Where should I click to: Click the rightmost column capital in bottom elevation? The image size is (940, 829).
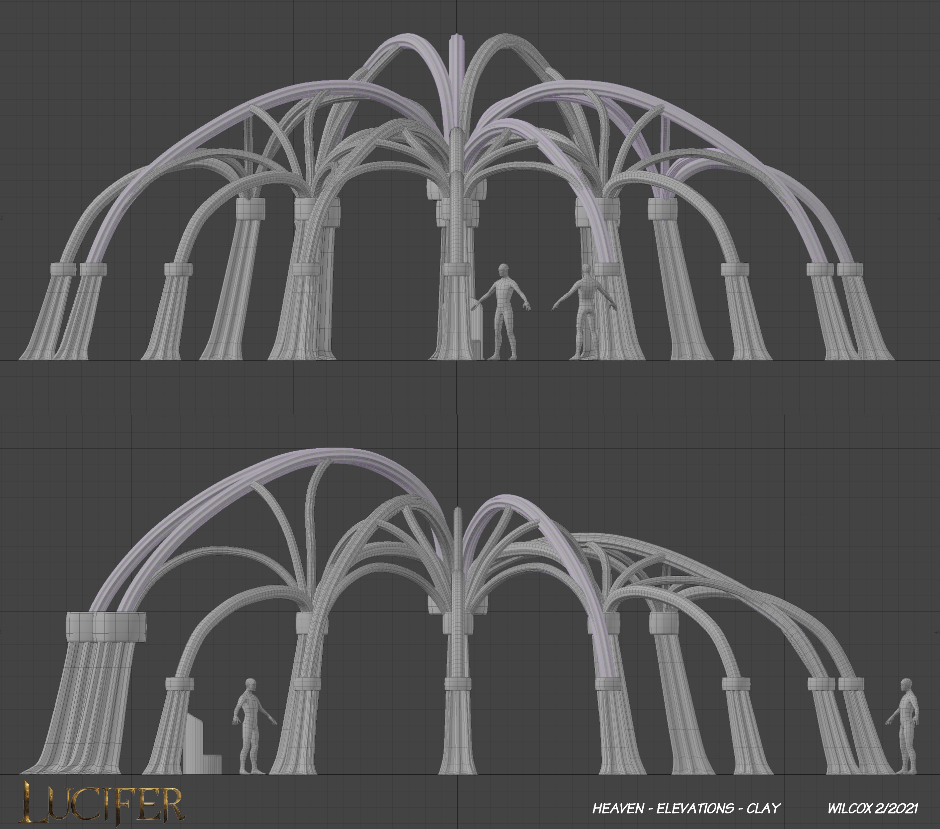(851, 684)
